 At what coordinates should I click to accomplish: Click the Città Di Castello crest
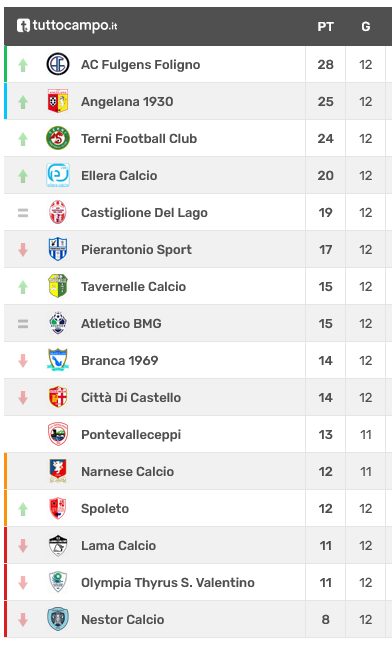coord(58,397)
